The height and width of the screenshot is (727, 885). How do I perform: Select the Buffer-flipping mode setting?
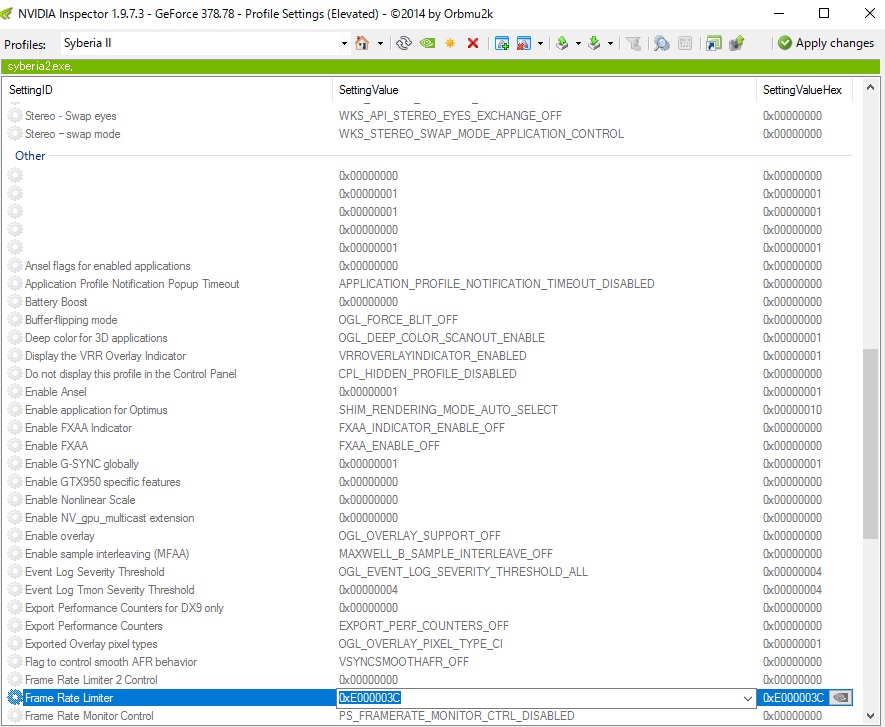point(71,320)
